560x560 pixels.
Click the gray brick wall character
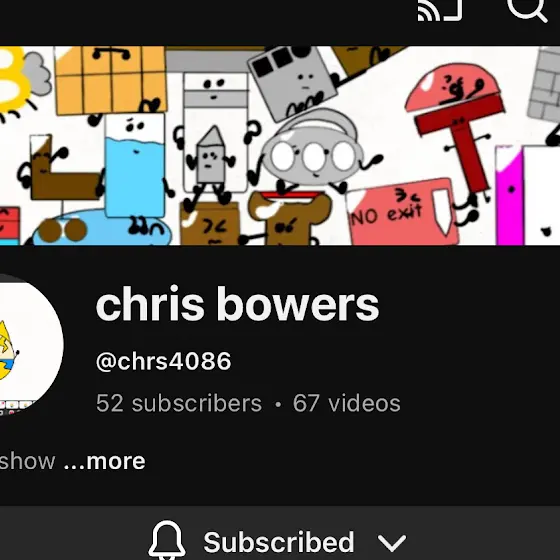click(545, 84)
